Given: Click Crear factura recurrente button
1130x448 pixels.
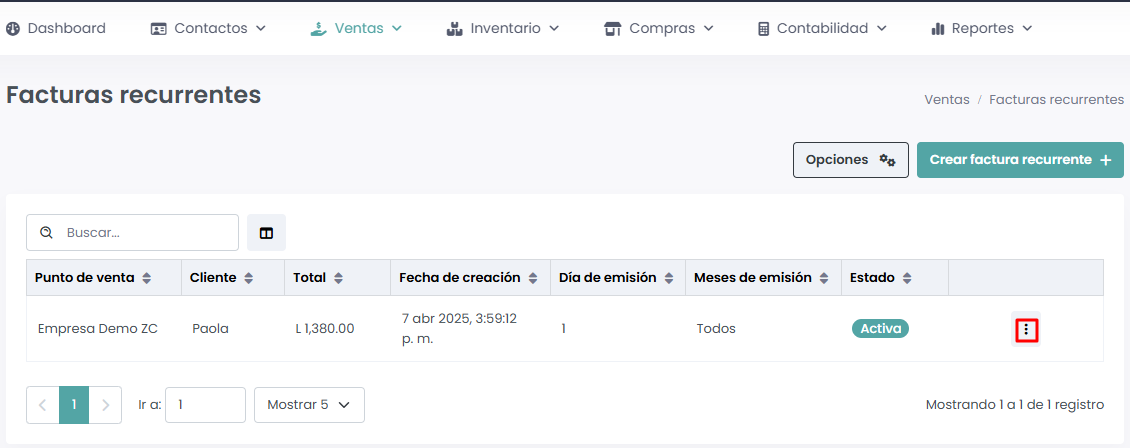Looking at the screenshot, I should click(x=1020, y=160).
